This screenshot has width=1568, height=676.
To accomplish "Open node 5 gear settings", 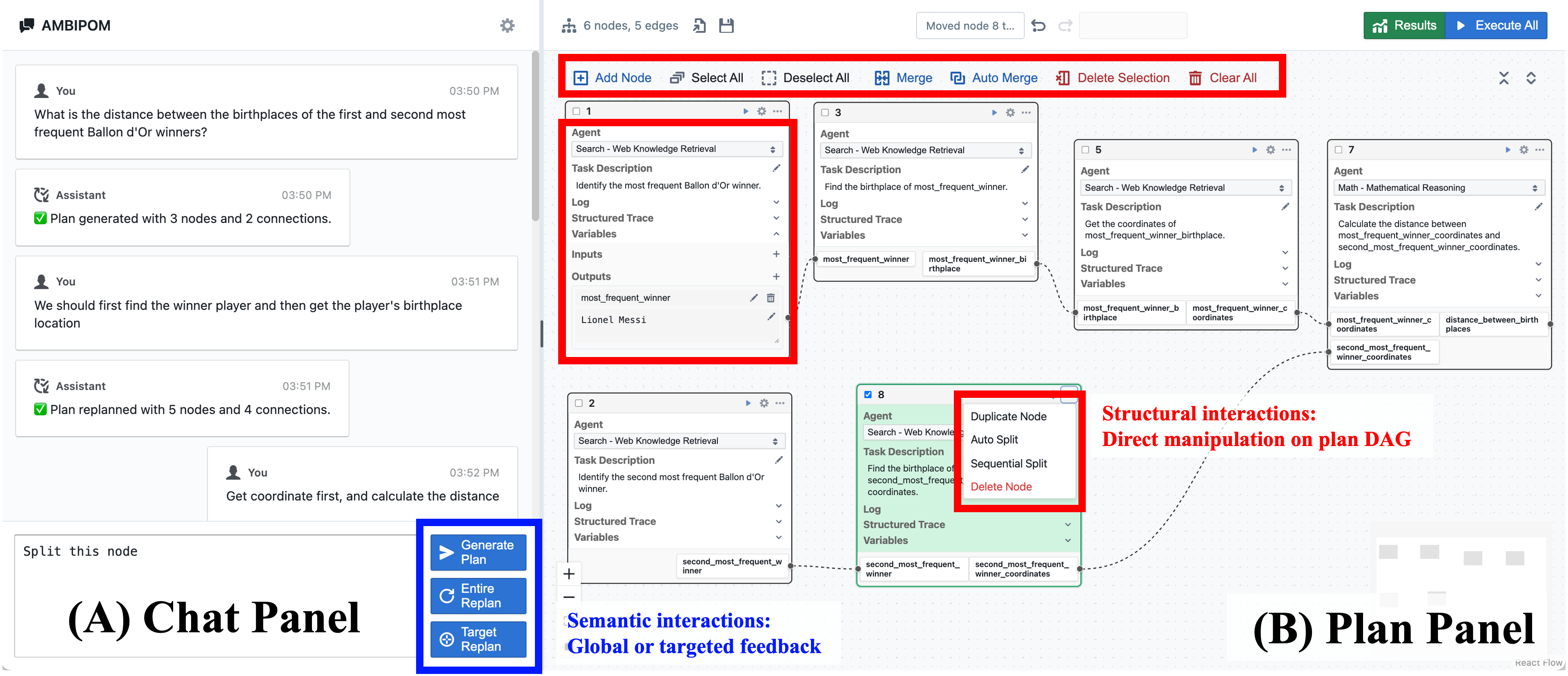I will coord(1270,150).
